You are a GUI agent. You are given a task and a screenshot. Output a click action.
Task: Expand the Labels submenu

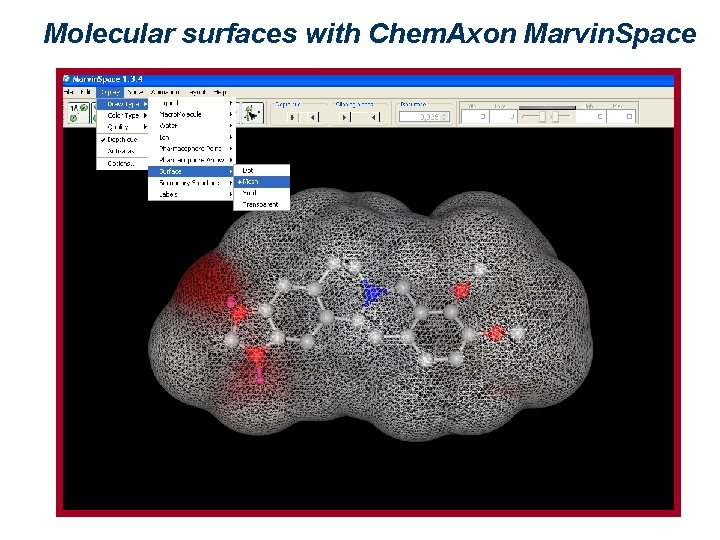pyautogui.click(x=191, y=194)
